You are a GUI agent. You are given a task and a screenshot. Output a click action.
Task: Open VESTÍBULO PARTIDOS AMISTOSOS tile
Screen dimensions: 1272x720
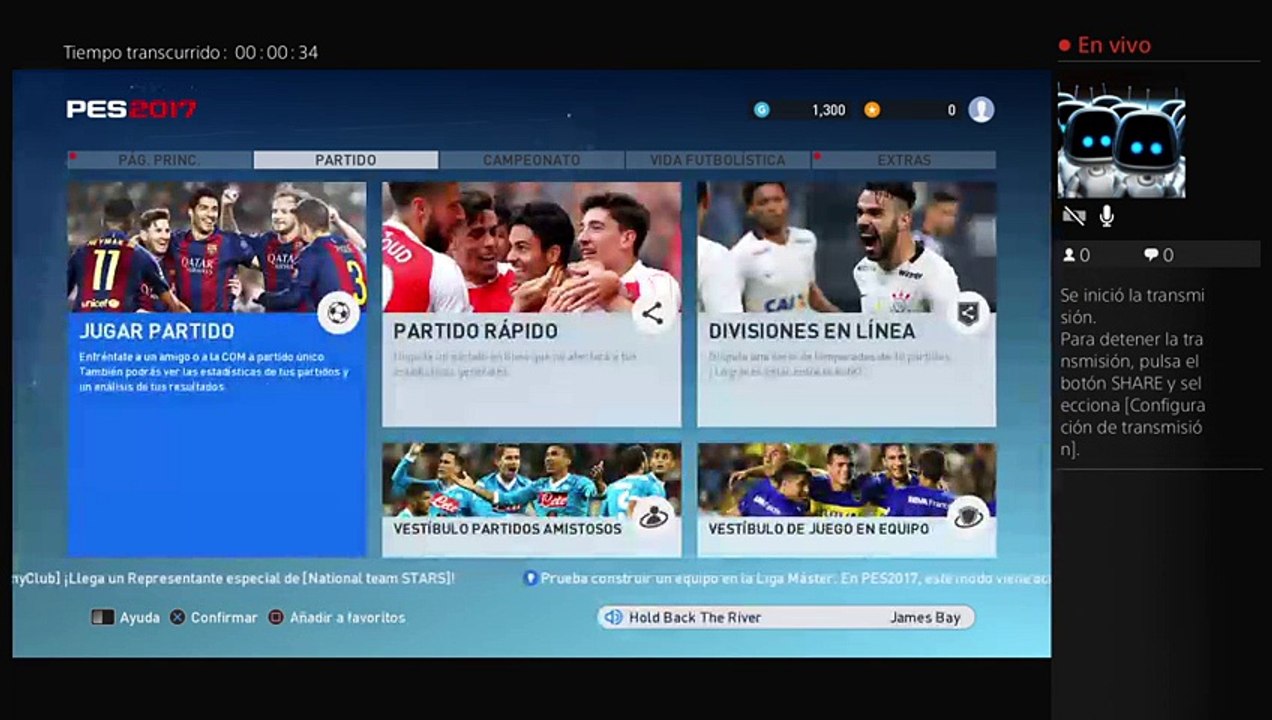coord(531,500)
